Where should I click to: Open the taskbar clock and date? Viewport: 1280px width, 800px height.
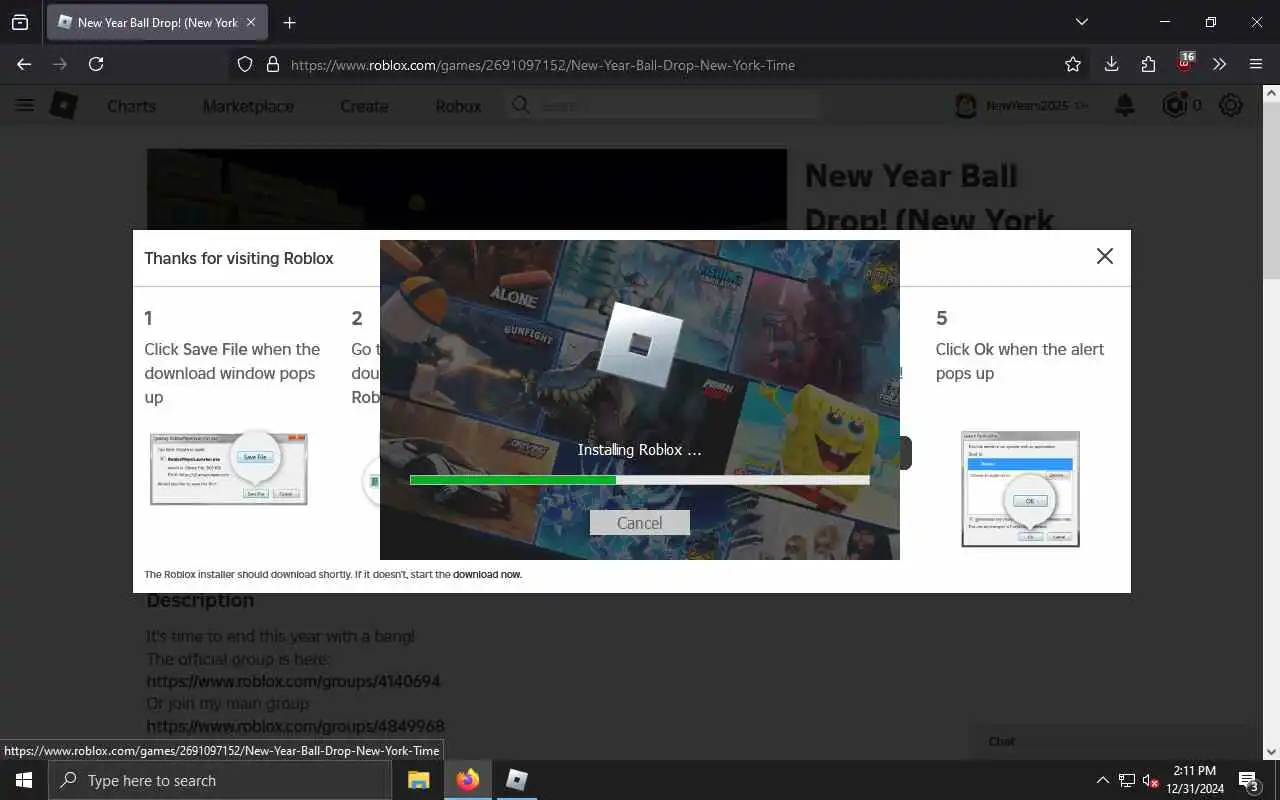click(1195, 780)
